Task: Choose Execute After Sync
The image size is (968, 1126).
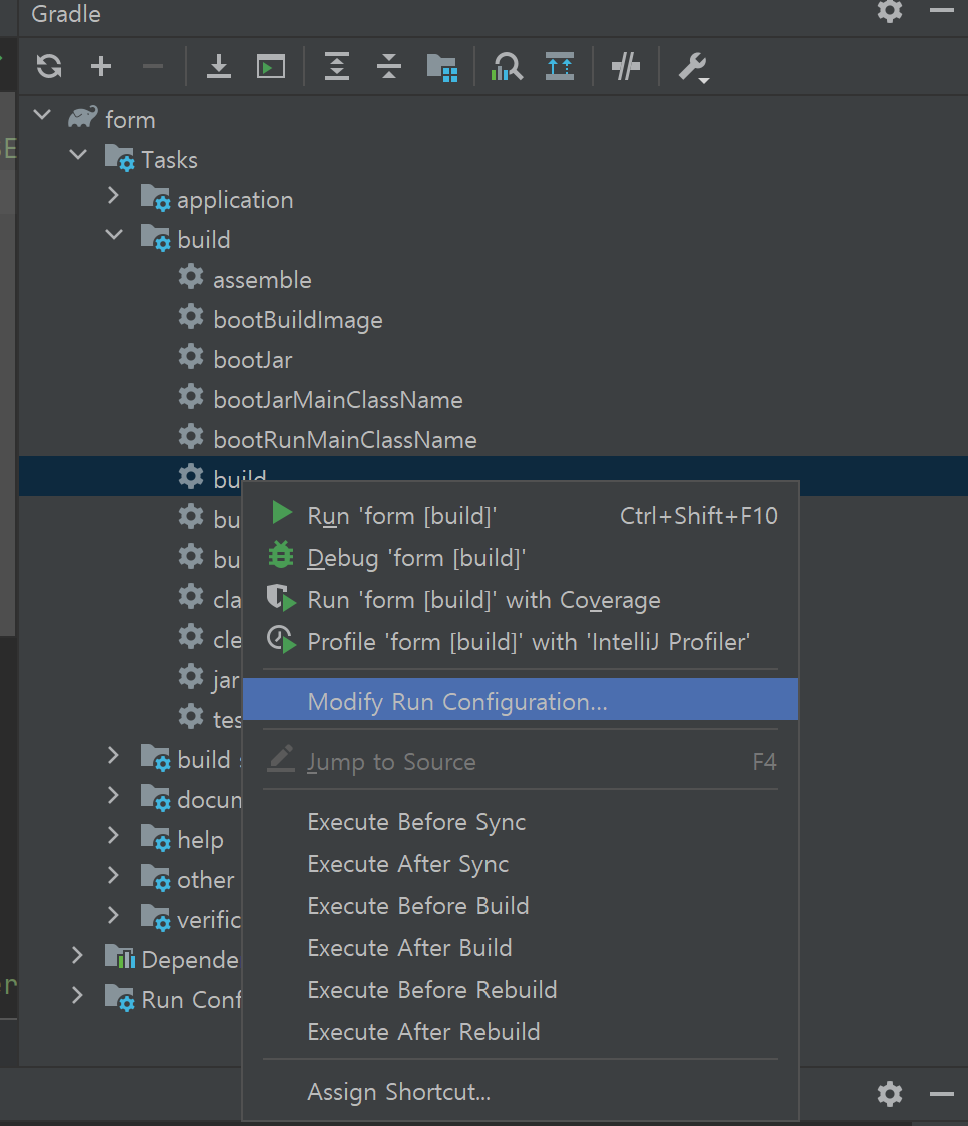Action: pos(521,864)
